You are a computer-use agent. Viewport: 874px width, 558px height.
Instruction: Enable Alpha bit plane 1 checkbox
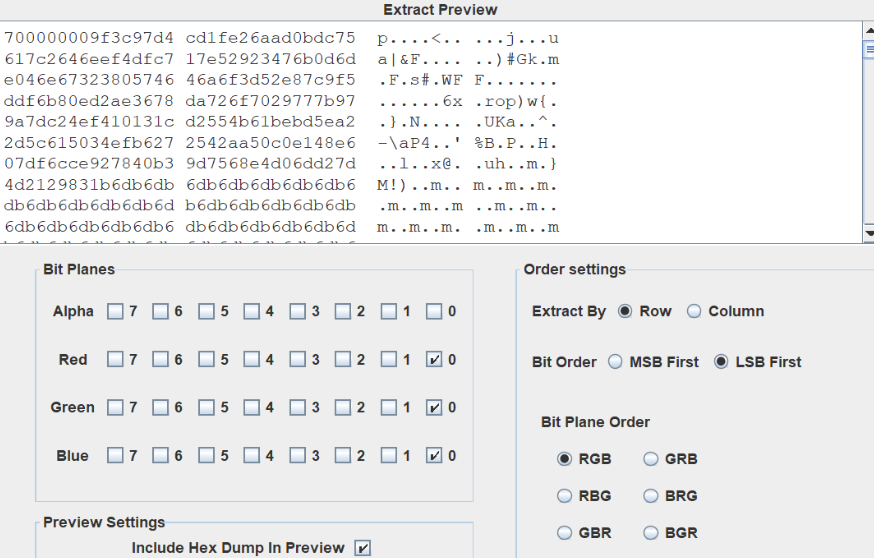pyautogui.click(x=389, y=311)
